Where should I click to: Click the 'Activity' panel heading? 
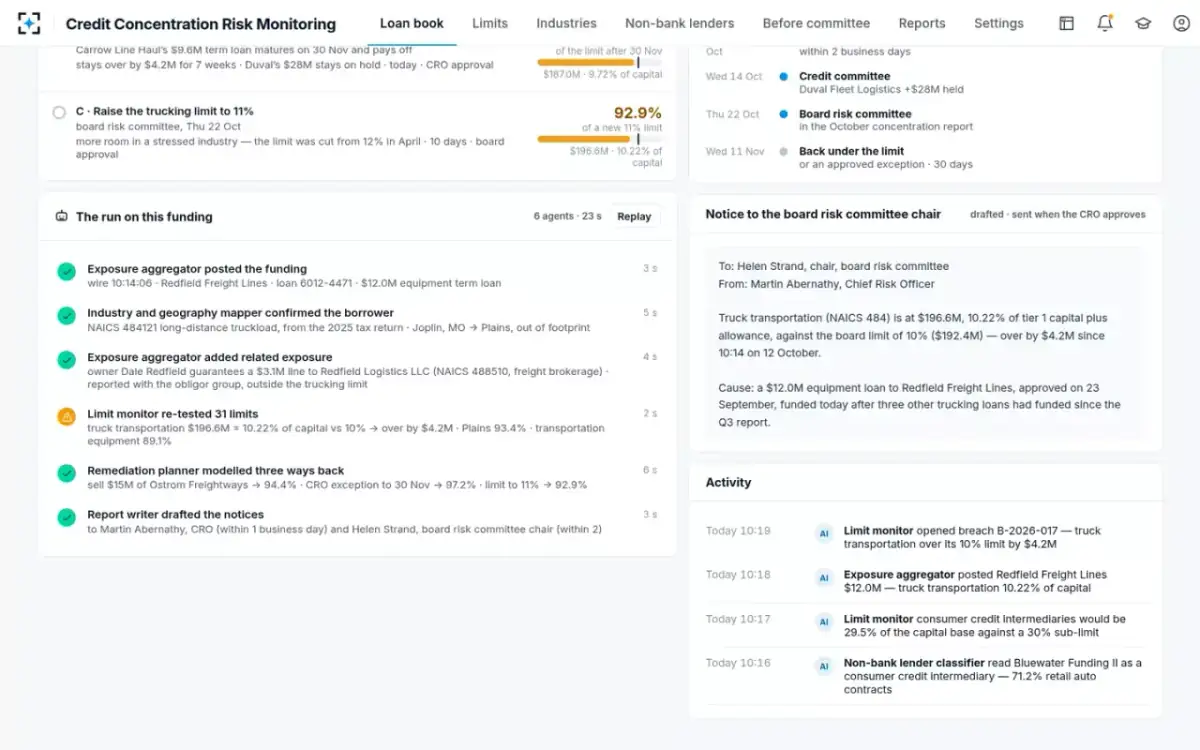728,482
